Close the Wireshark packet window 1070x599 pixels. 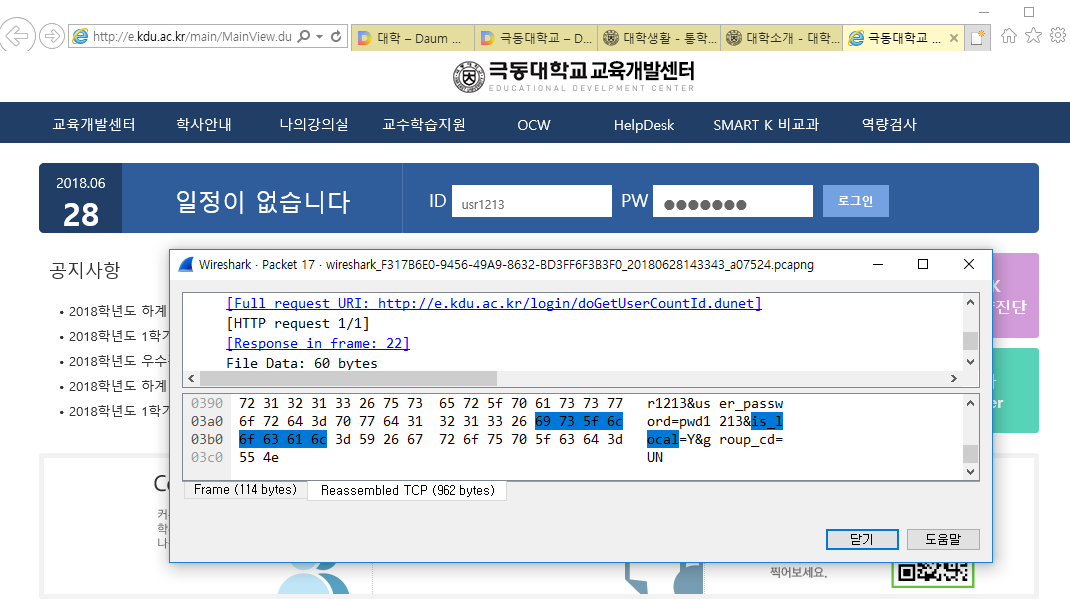click(x=969, y=264)
